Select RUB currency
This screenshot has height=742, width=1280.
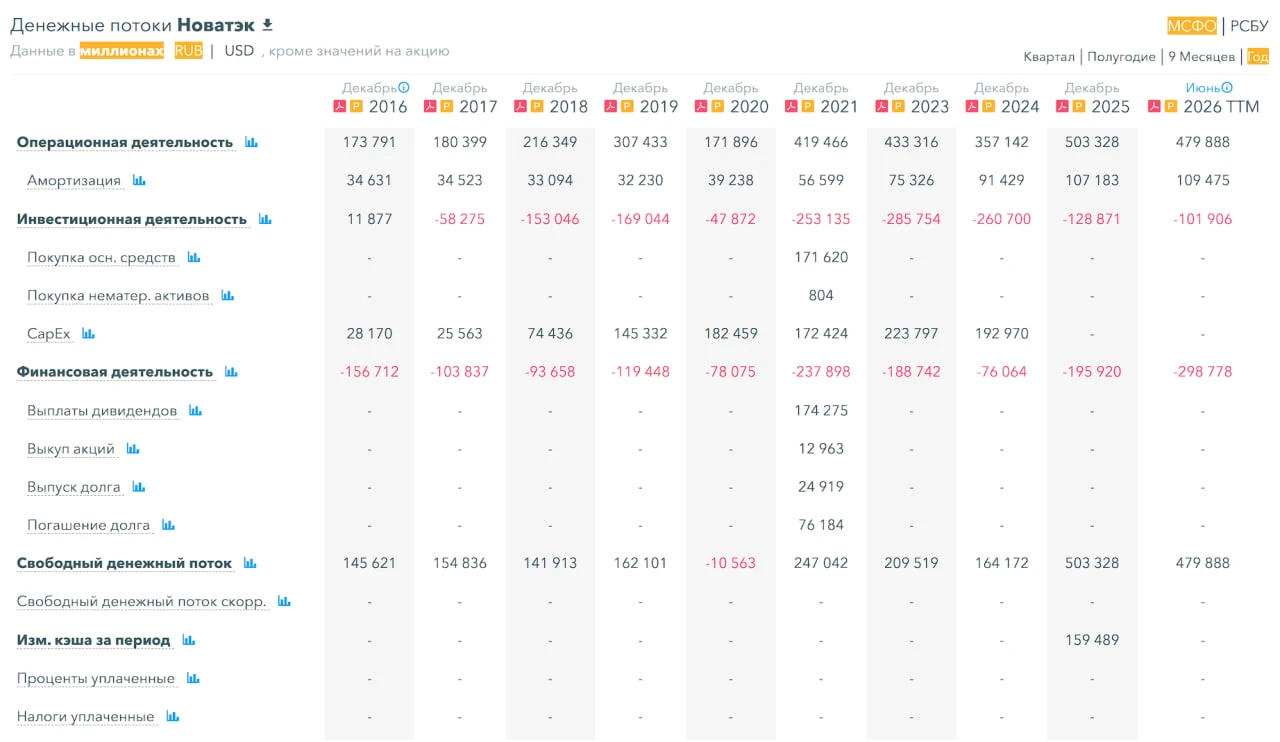coord(188,51)
